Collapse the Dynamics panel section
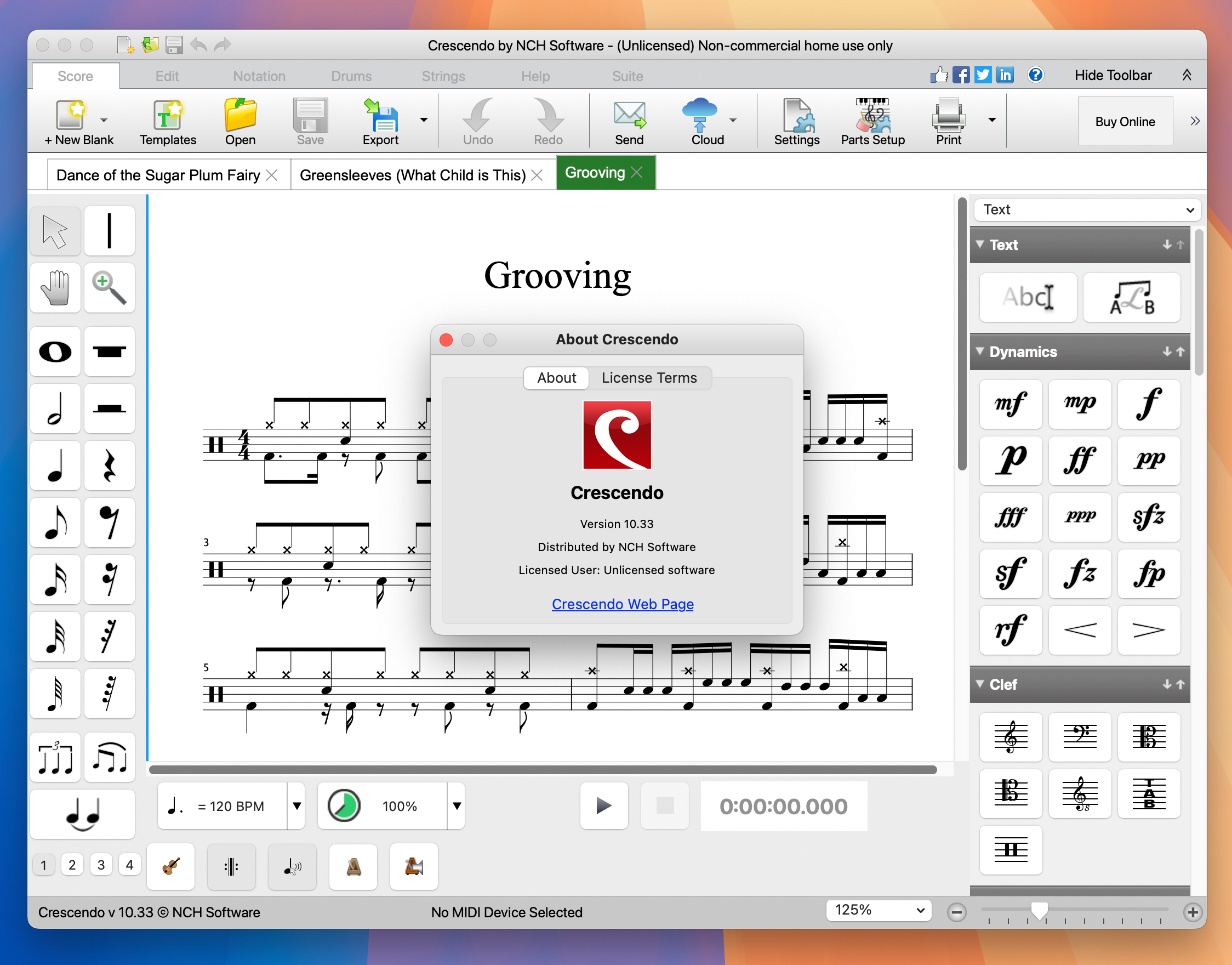1232x965 pixels. pos(980,351)
